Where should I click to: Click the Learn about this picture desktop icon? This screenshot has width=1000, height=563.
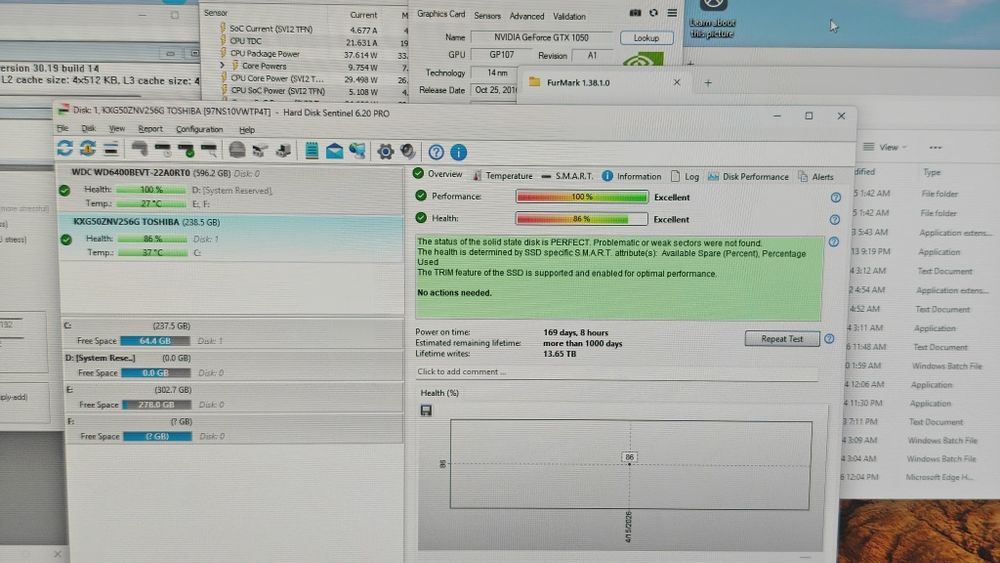click(712, 20)
